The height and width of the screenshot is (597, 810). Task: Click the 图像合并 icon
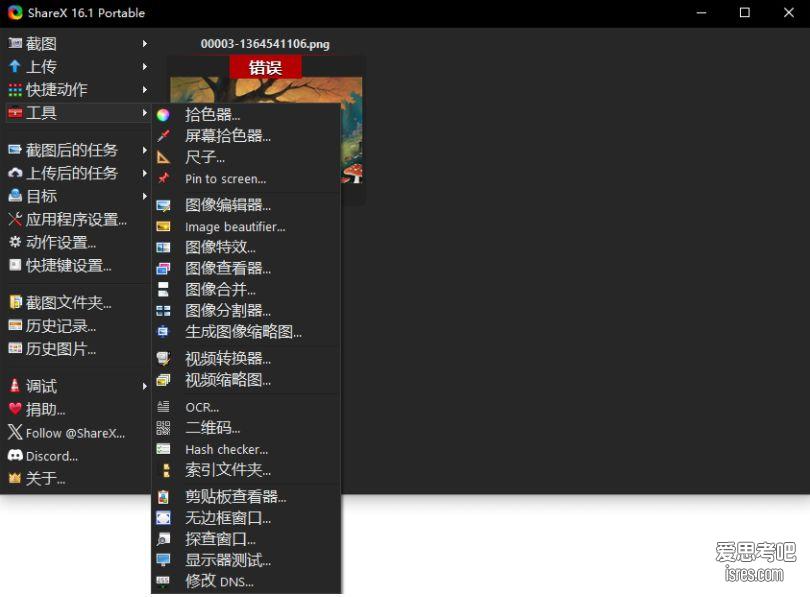point(163,289)
